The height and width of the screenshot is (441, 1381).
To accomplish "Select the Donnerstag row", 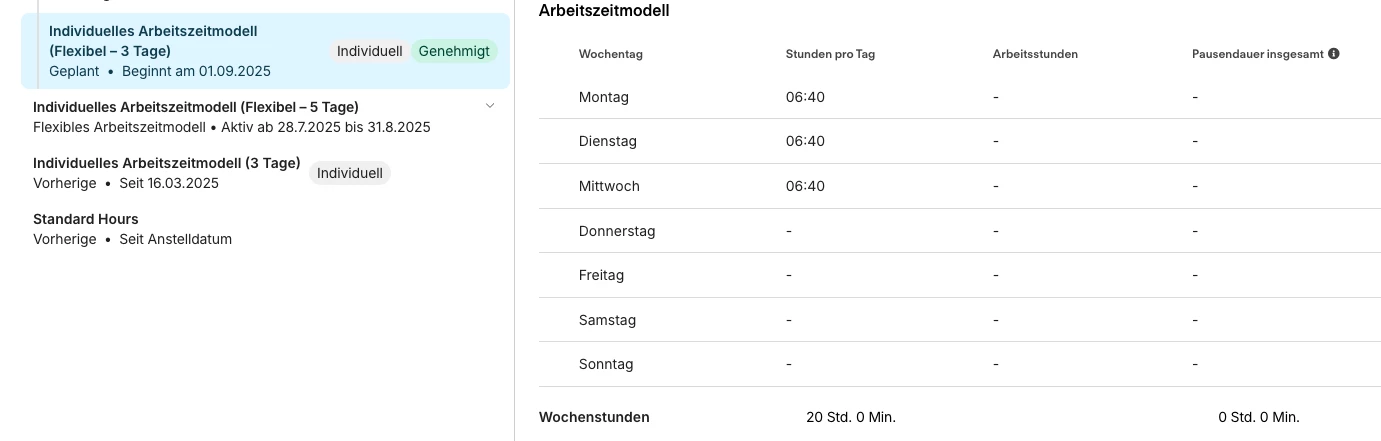I will [x=617, y=231].
